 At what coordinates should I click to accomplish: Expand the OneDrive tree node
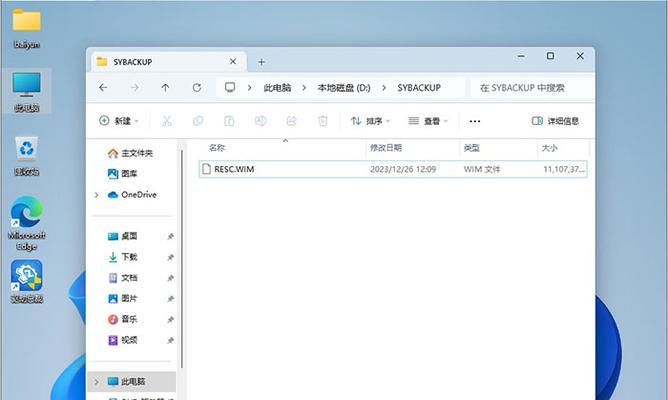(x=97, y=195)
